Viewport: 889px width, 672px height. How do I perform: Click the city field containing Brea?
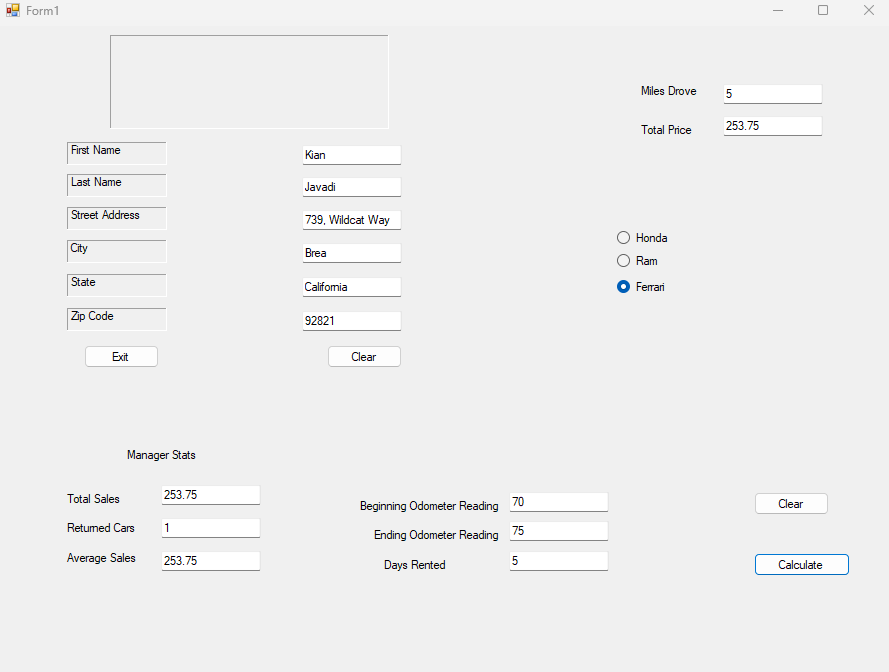pyautogui.click(x=351, y=253)
